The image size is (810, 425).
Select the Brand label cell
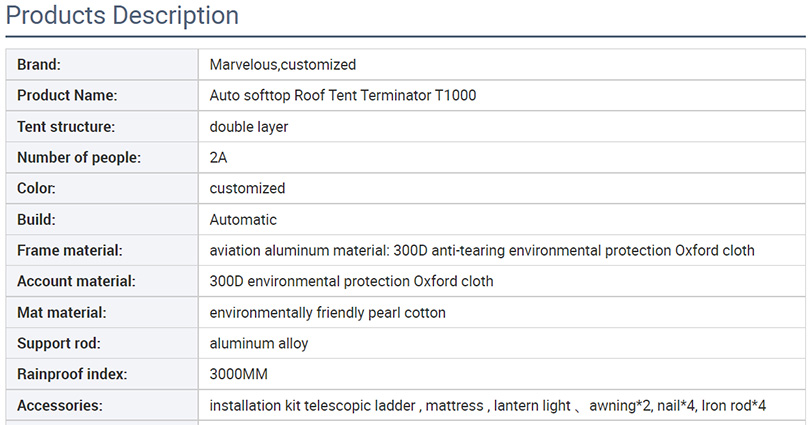102,65
